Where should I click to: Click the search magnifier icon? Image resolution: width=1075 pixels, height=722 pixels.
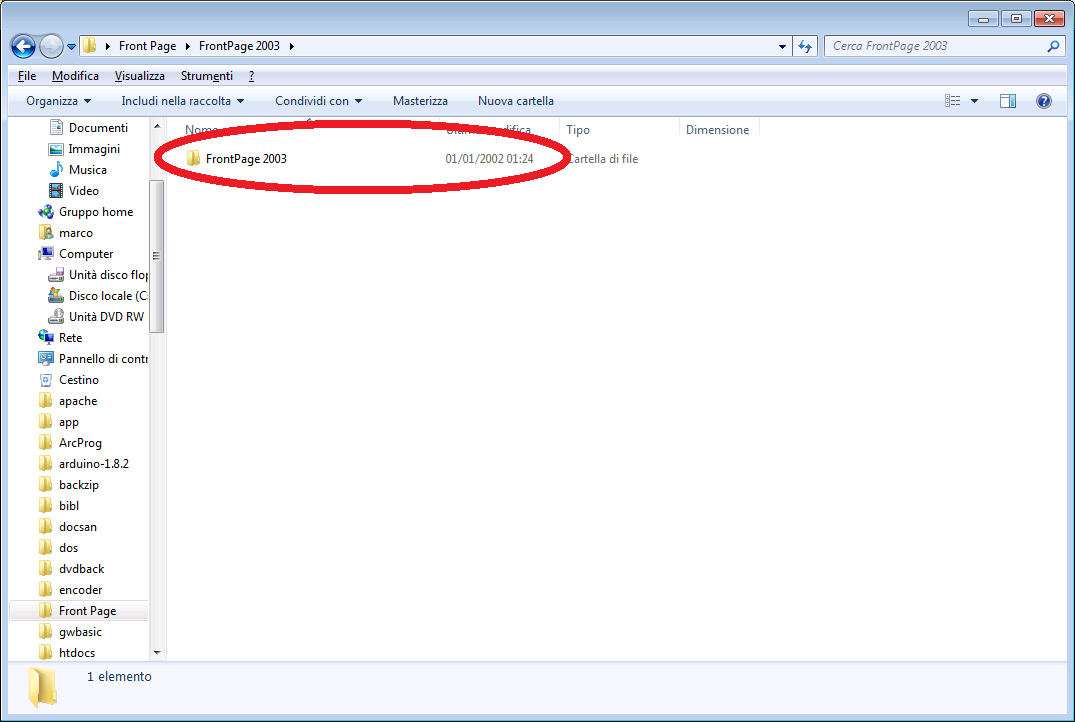pyautogui.click(x=1053, y=46)
